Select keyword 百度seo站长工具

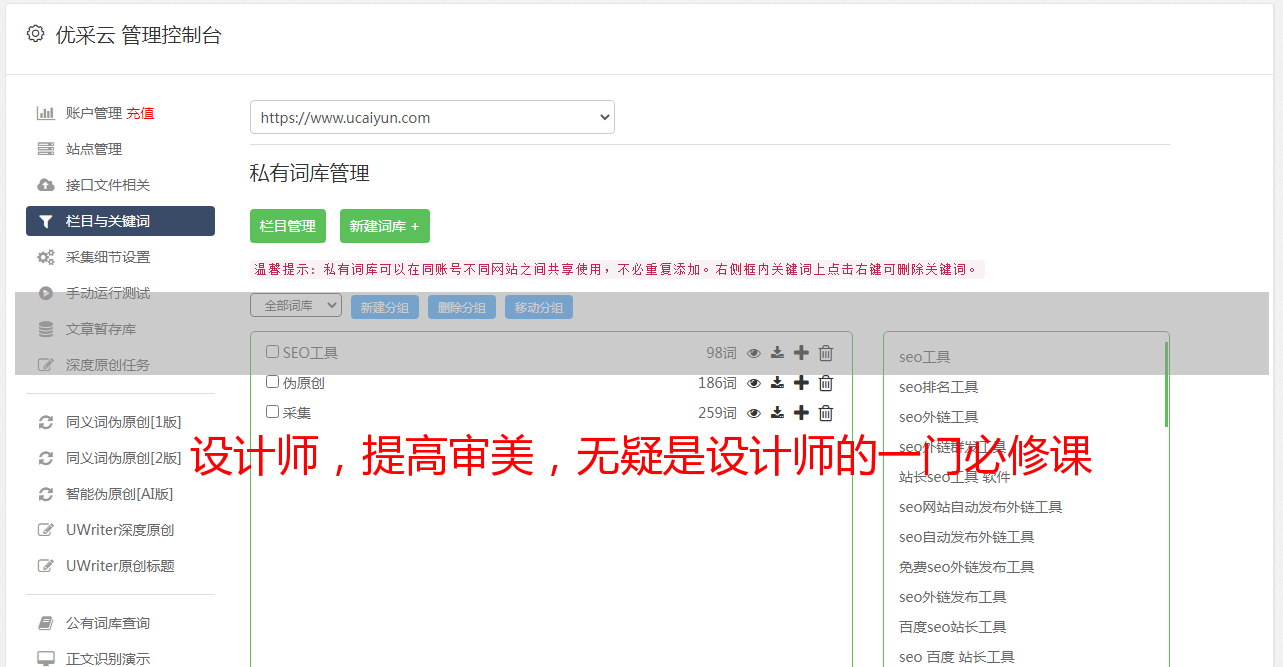pos(952,627)
